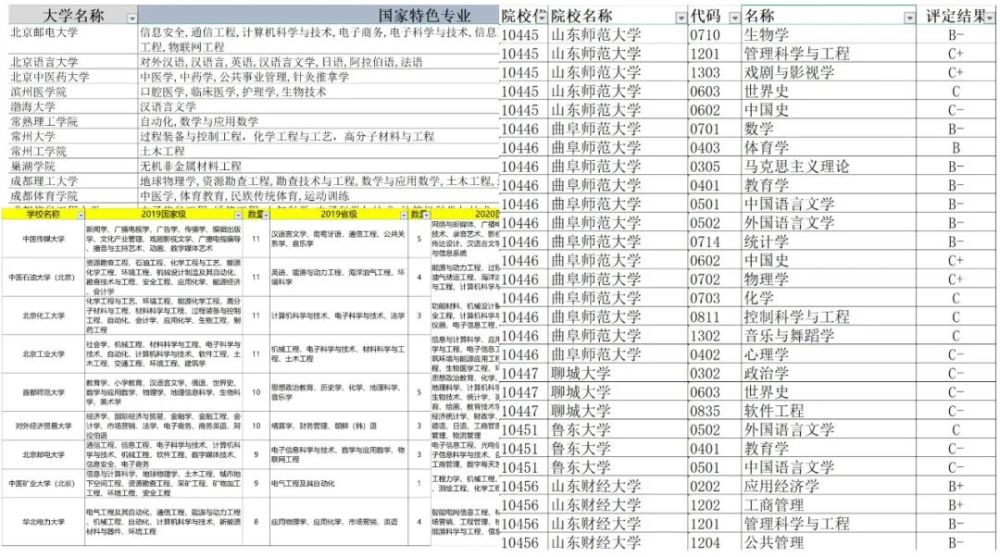Image resolution: width=1000 pixels, height=557 pixels.
Task: Select the 常州大学 cell
Action: tap(73, 136)
